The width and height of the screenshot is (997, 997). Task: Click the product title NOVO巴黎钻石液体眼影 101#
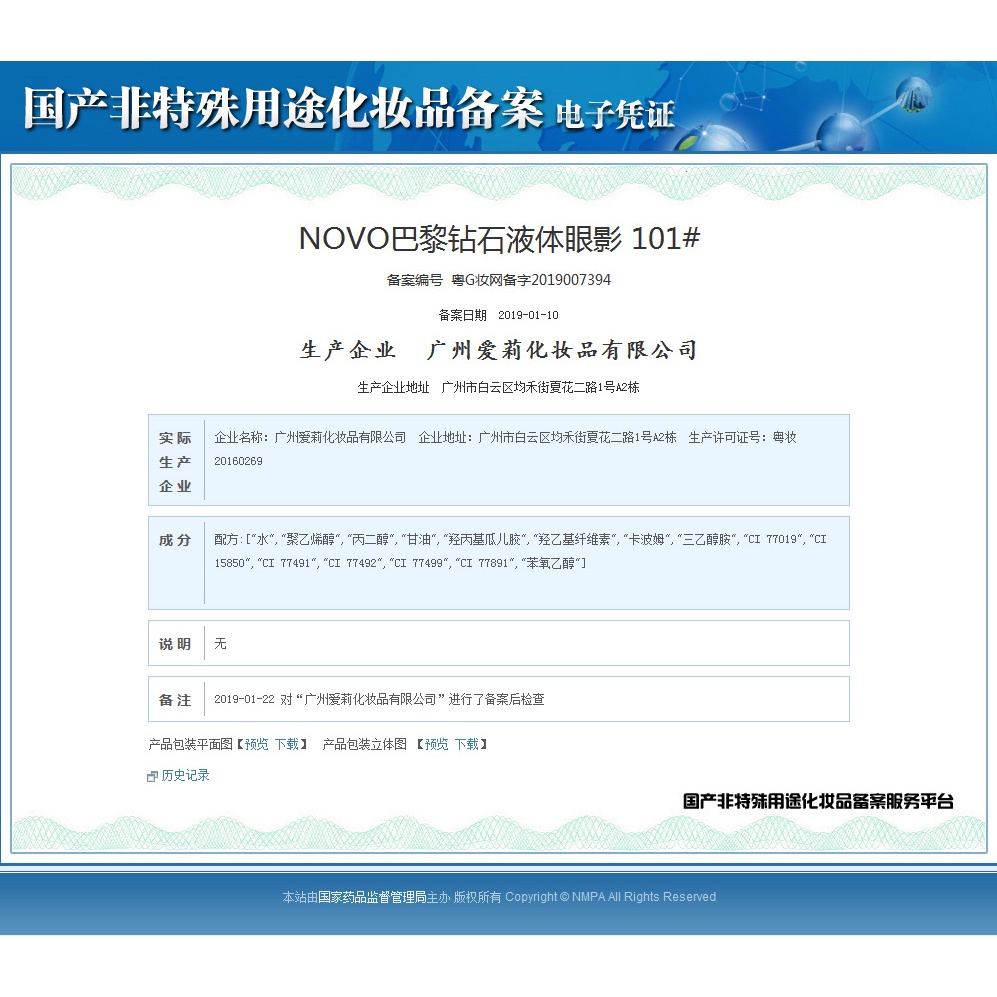tap(499, 239)
